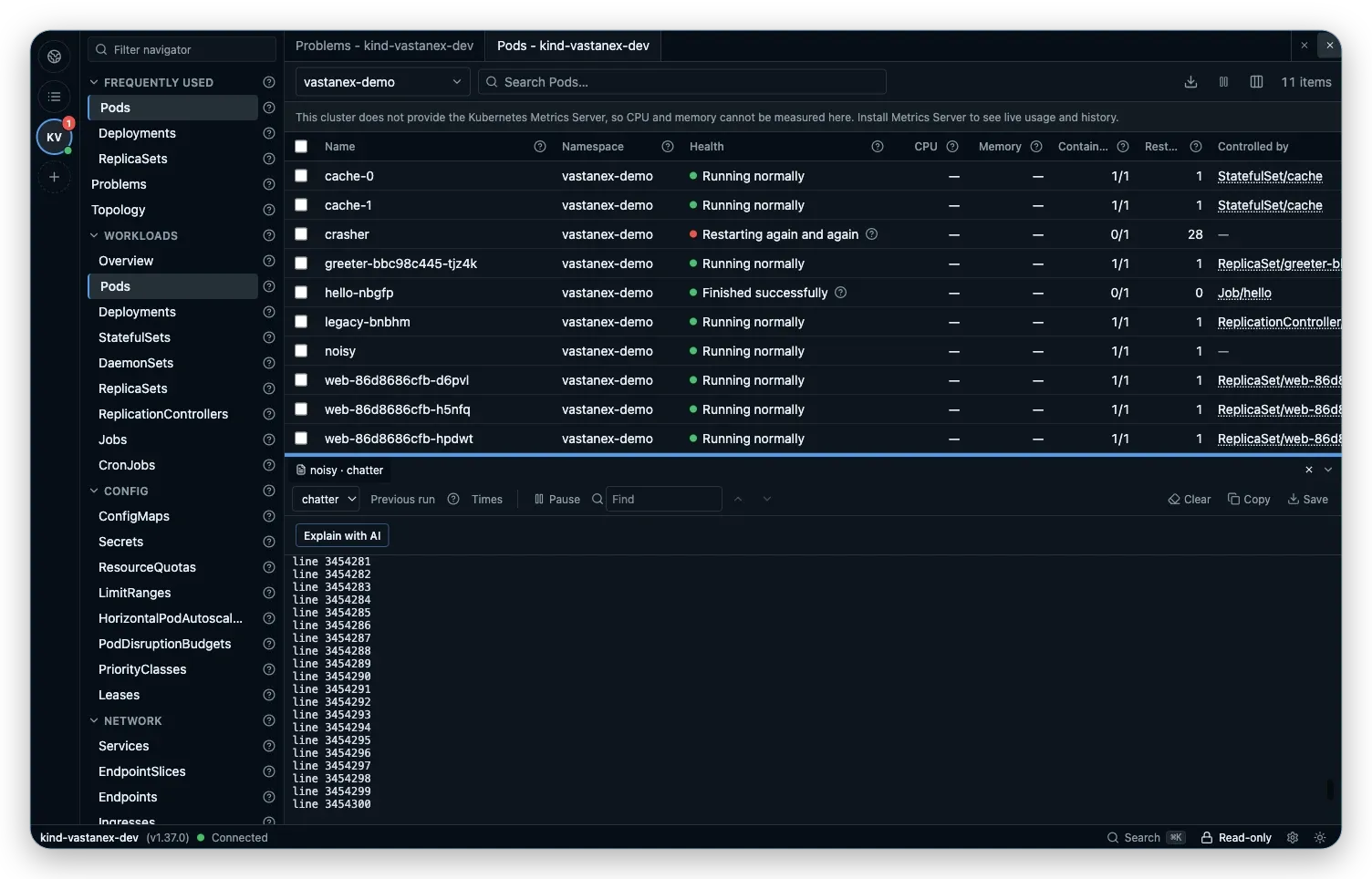This screenshot has height=879, width=1372.
Task: Select the noisy · chatter log tab
Action: click(339, 471)
